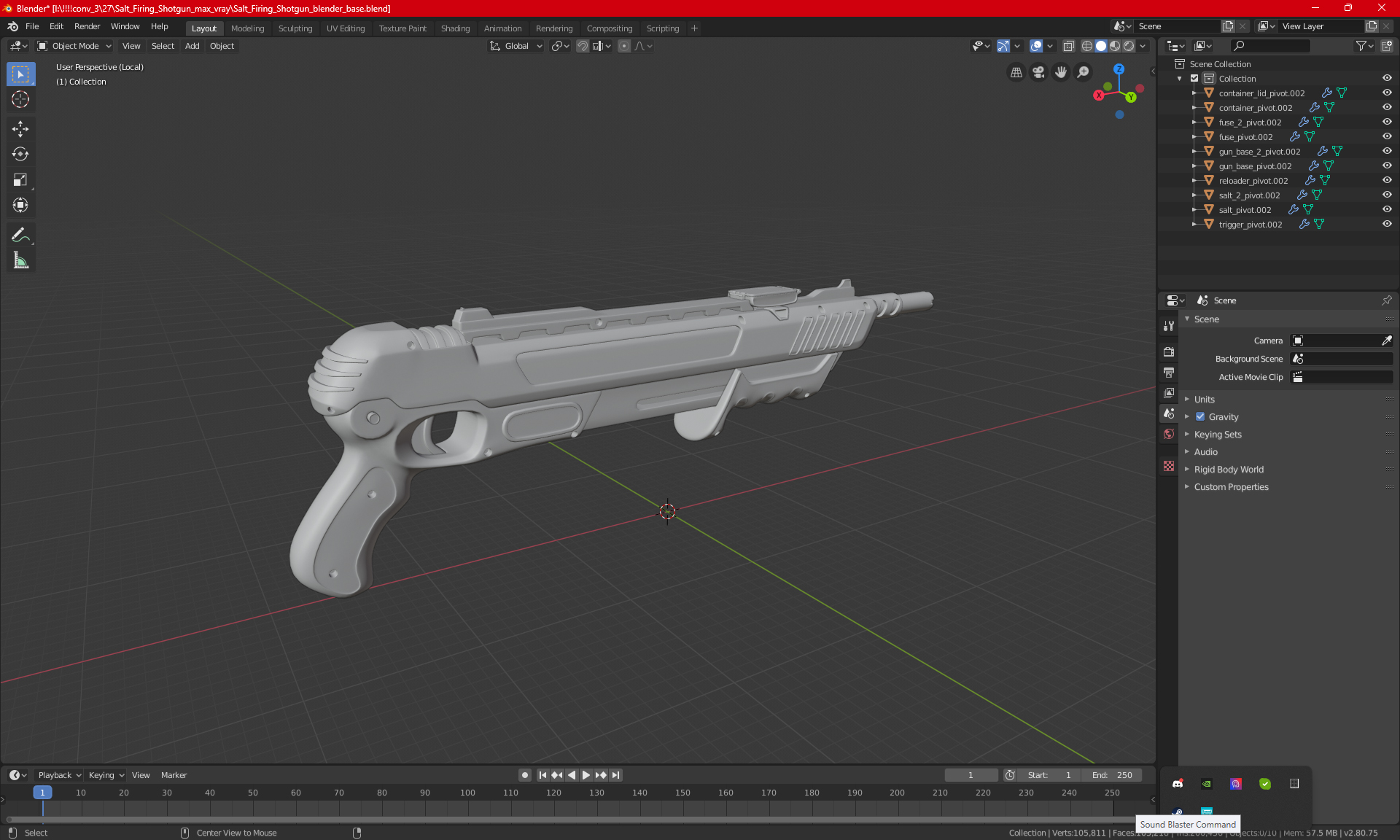This screenshot has height=840, width=1400.
Task: Select the Cursor tool
Action: click(x=20, y=99)
